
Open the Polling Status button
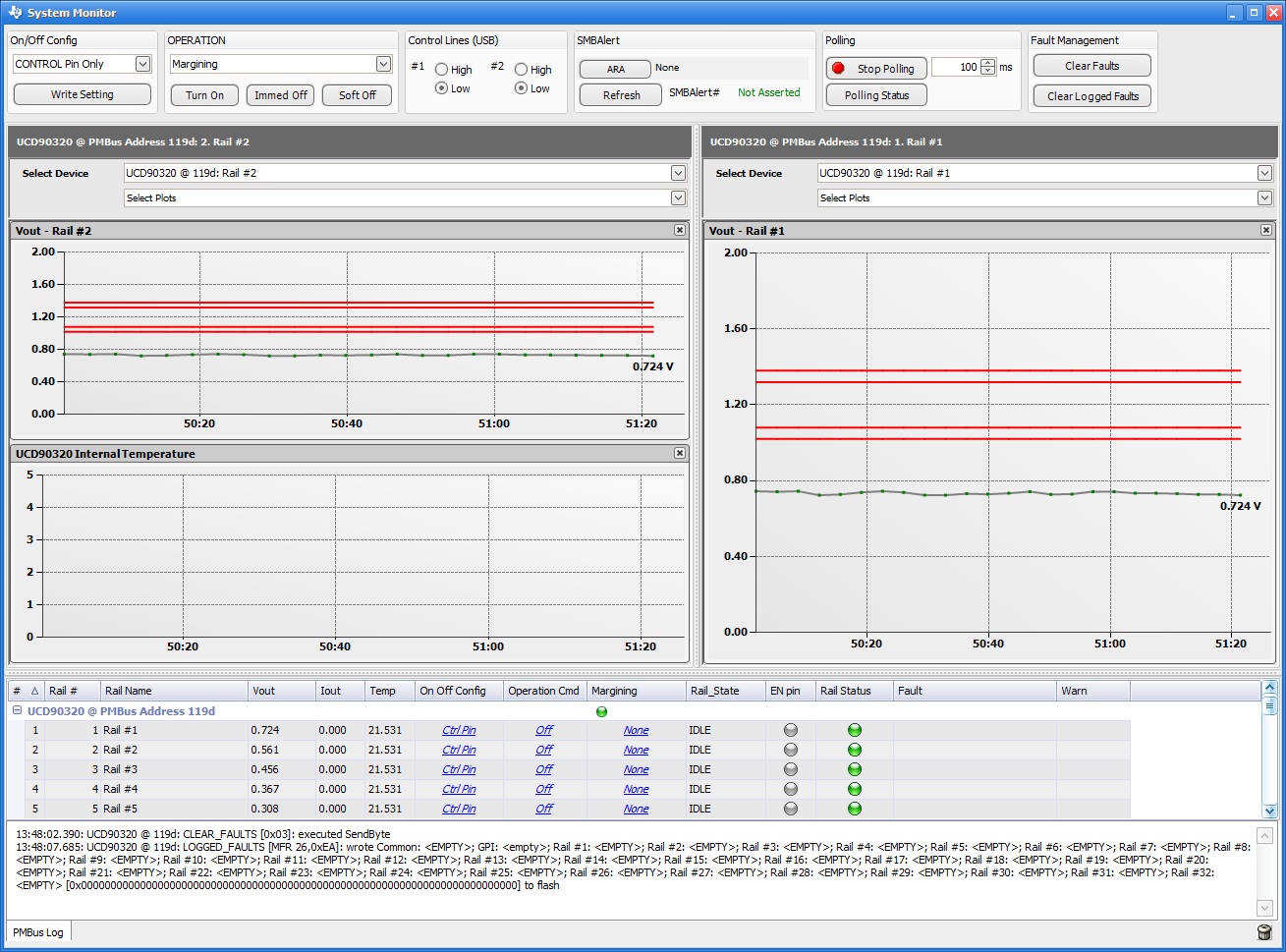click(876, 95)
